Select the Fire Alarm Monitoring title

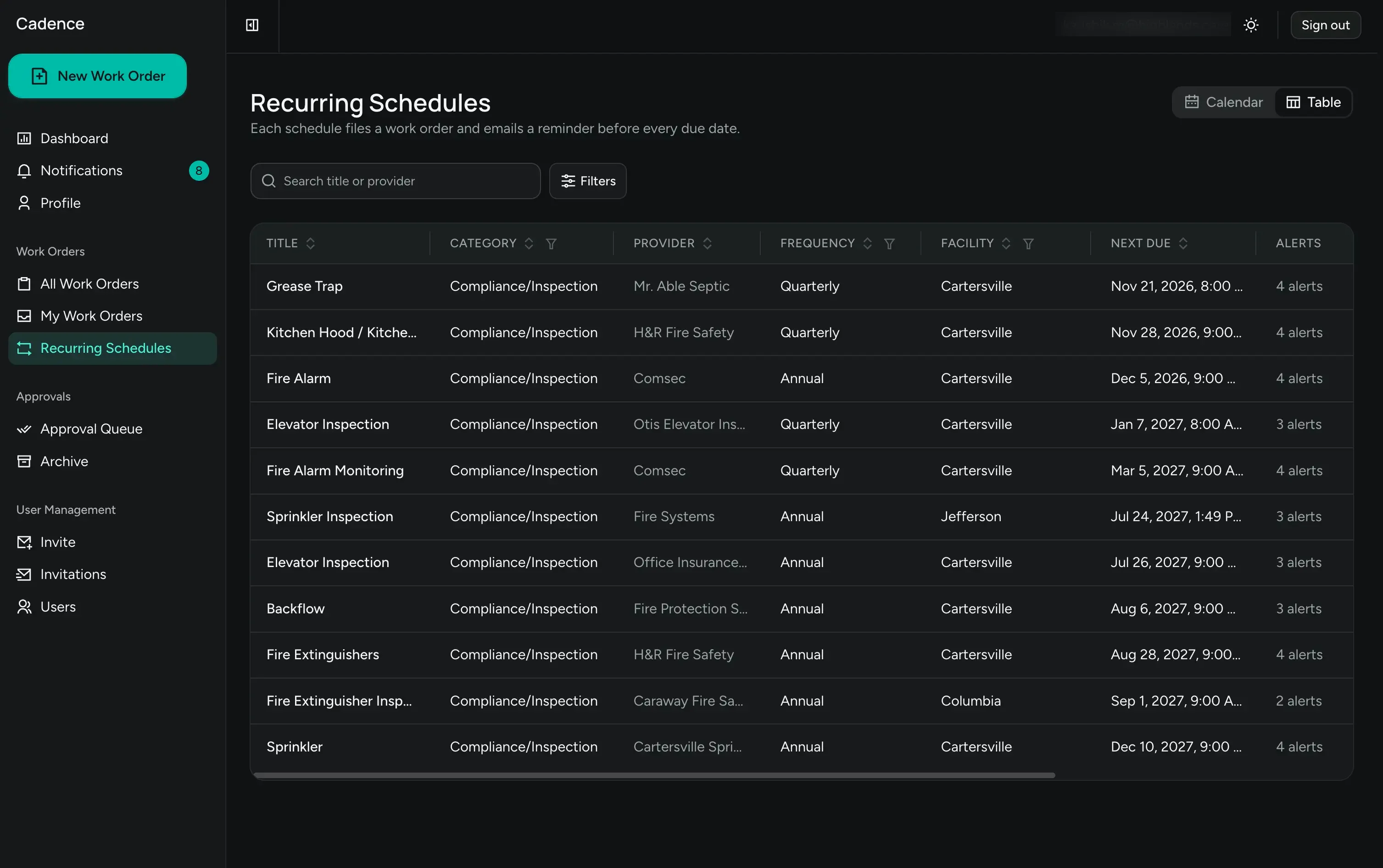point(335,471)
